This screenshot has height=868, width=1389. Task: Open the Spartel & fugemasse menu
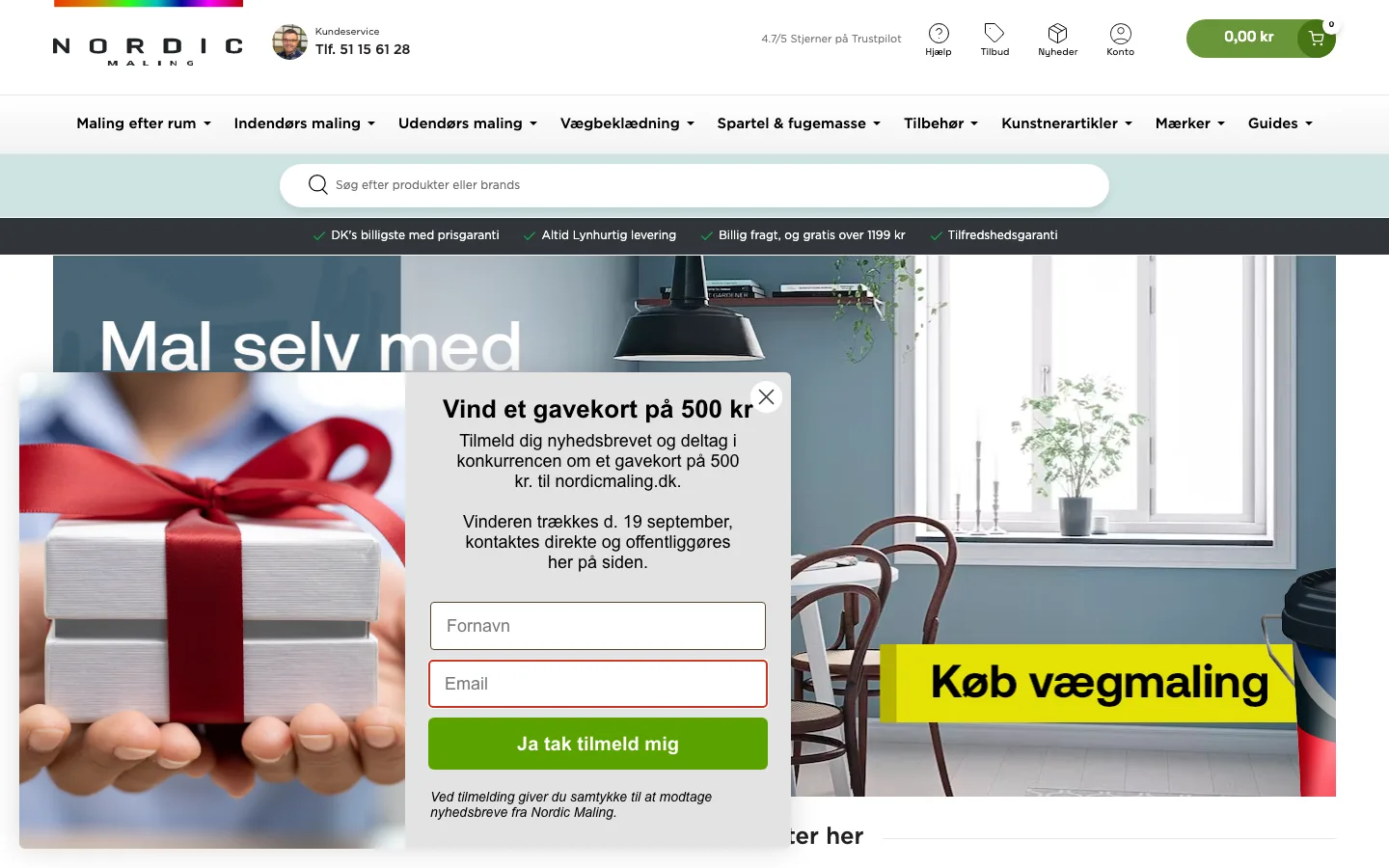click(799, 123)
